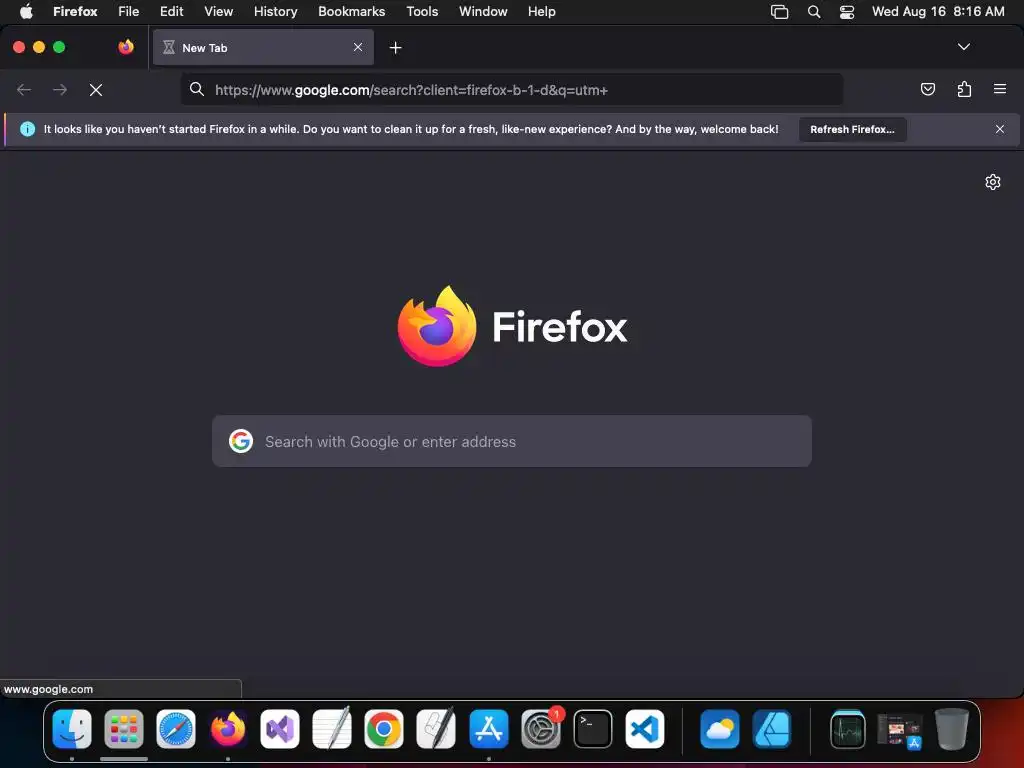
Task: Open the Bookmarks menu
Action: tap(351, 12)
